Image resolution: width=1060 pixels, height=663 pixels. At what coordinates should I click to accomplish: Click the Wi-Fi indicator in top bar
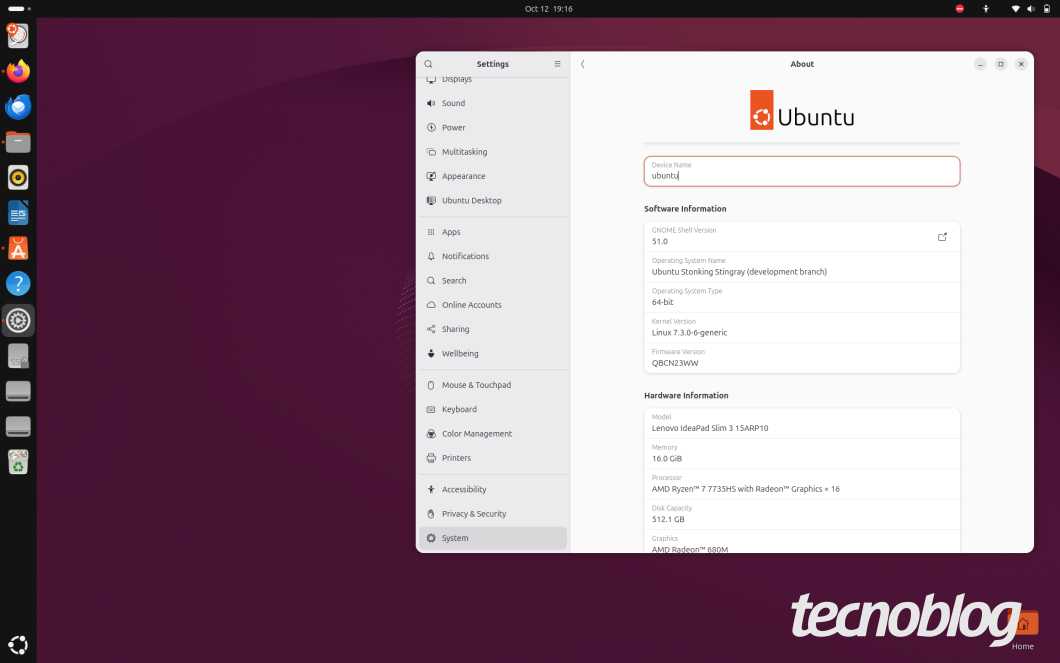point(1015,9)
